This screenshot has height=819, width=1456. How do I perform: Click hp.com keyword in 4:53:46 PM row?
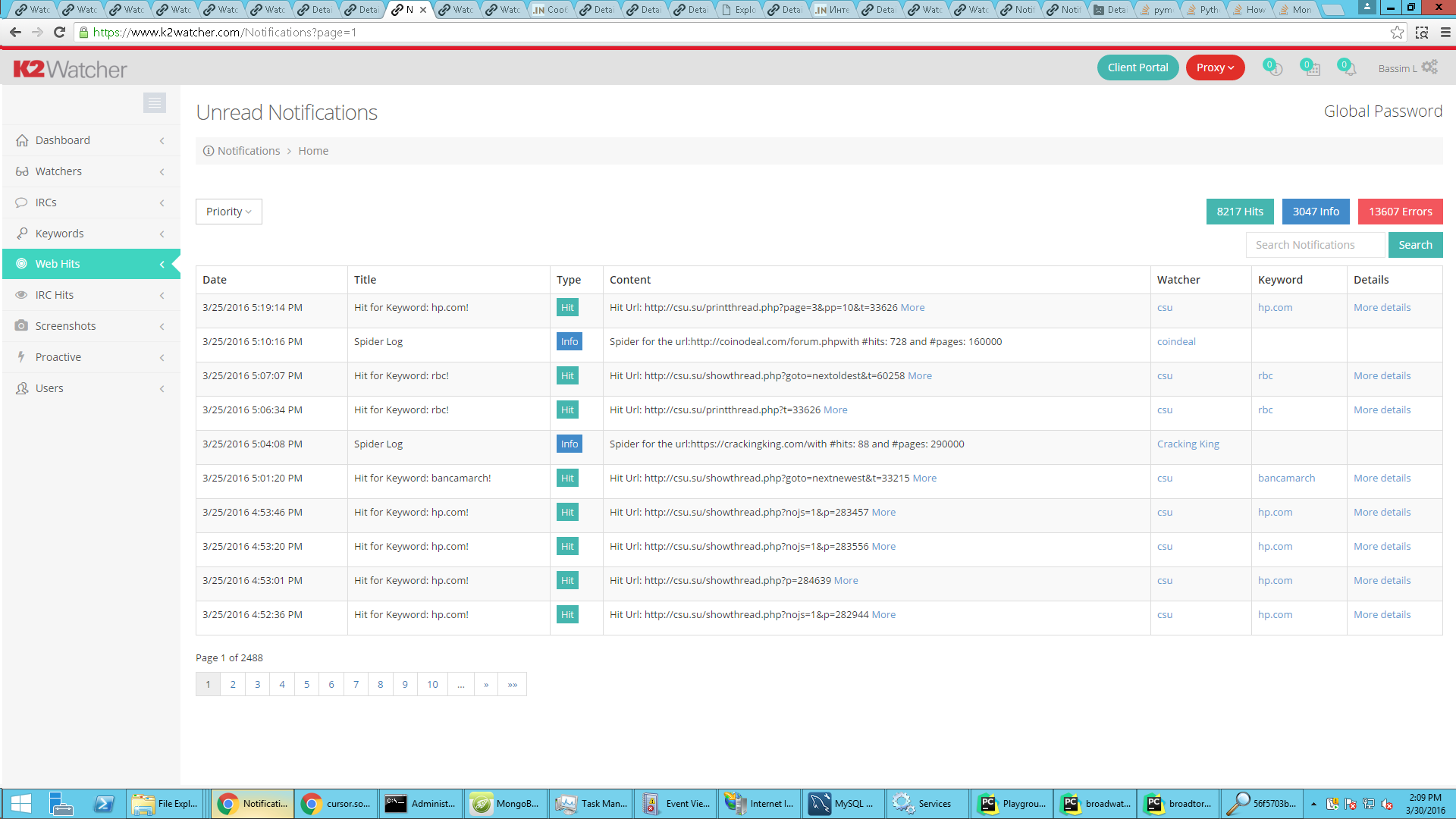click(1275, 512)
